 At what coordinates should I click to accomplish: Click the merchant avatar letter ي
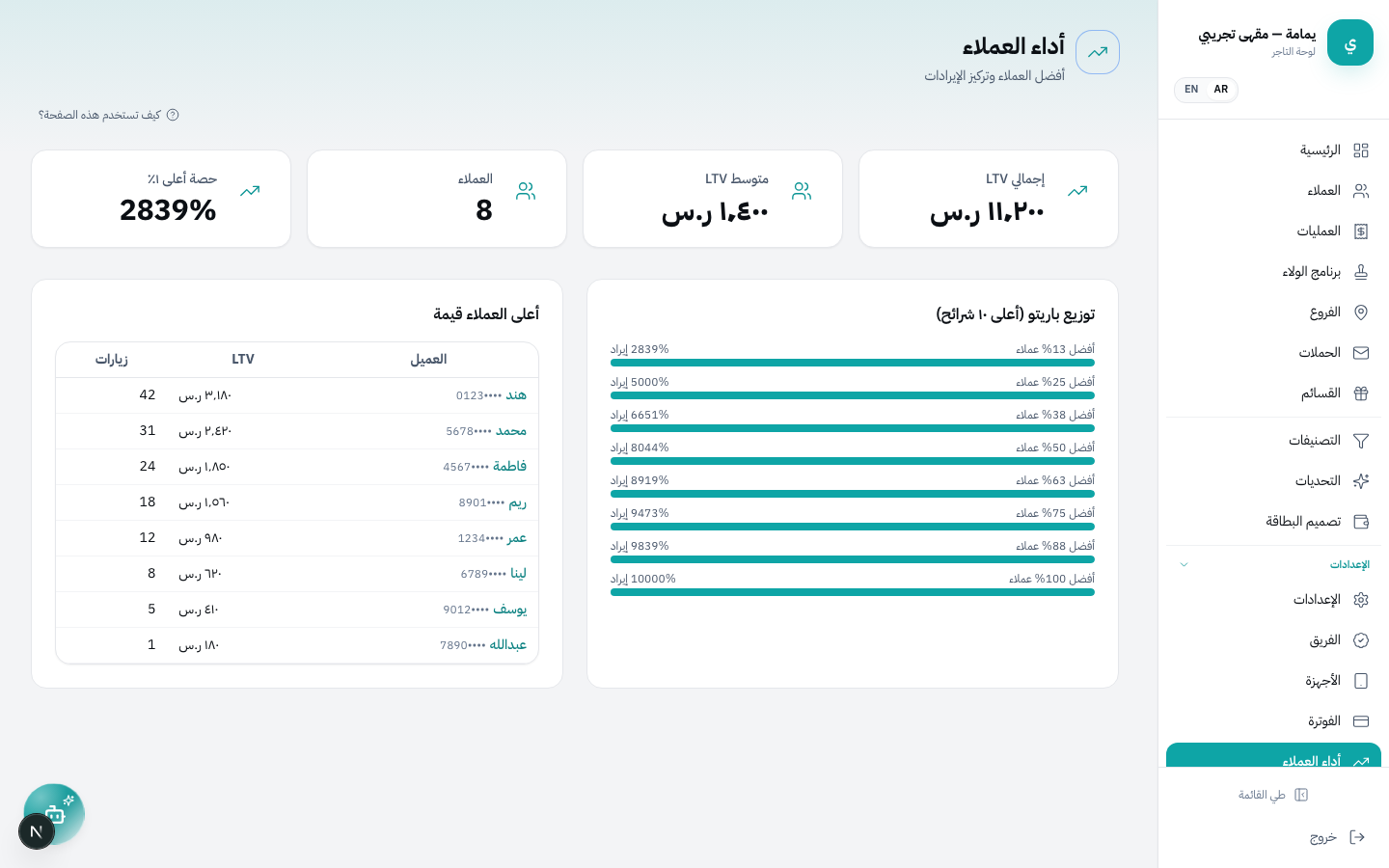[1350, 42]
